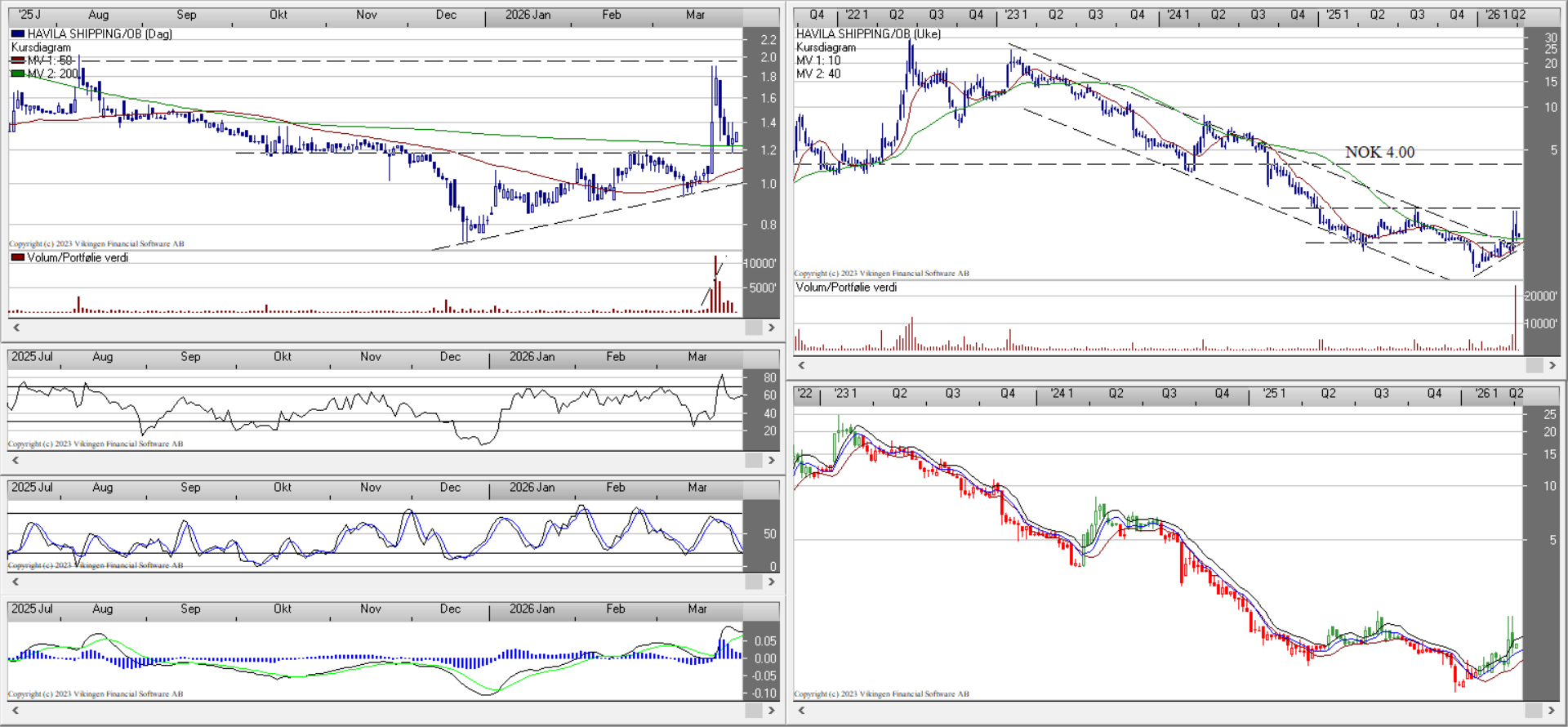Click scrollbar thumb below the stochastic panel
1568x727 pixels.
pos(753,582)
